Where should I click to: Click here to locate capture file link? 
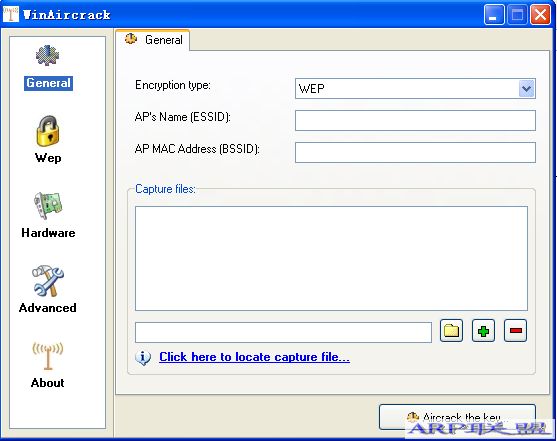[254, 357]
